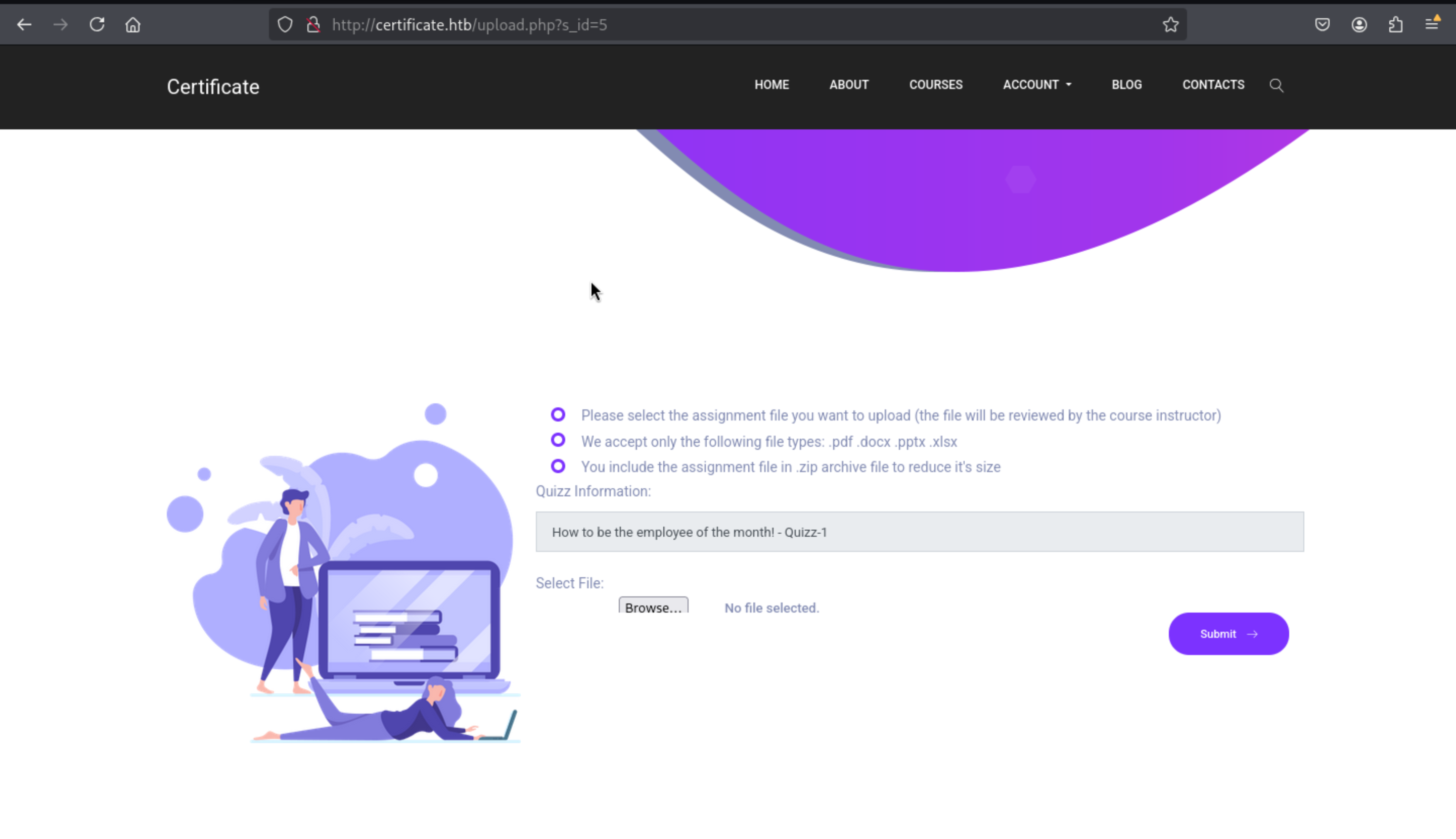Bookmark this page with the star icon
Screen dimensions: 1456x839
(x=1170, y=25)
